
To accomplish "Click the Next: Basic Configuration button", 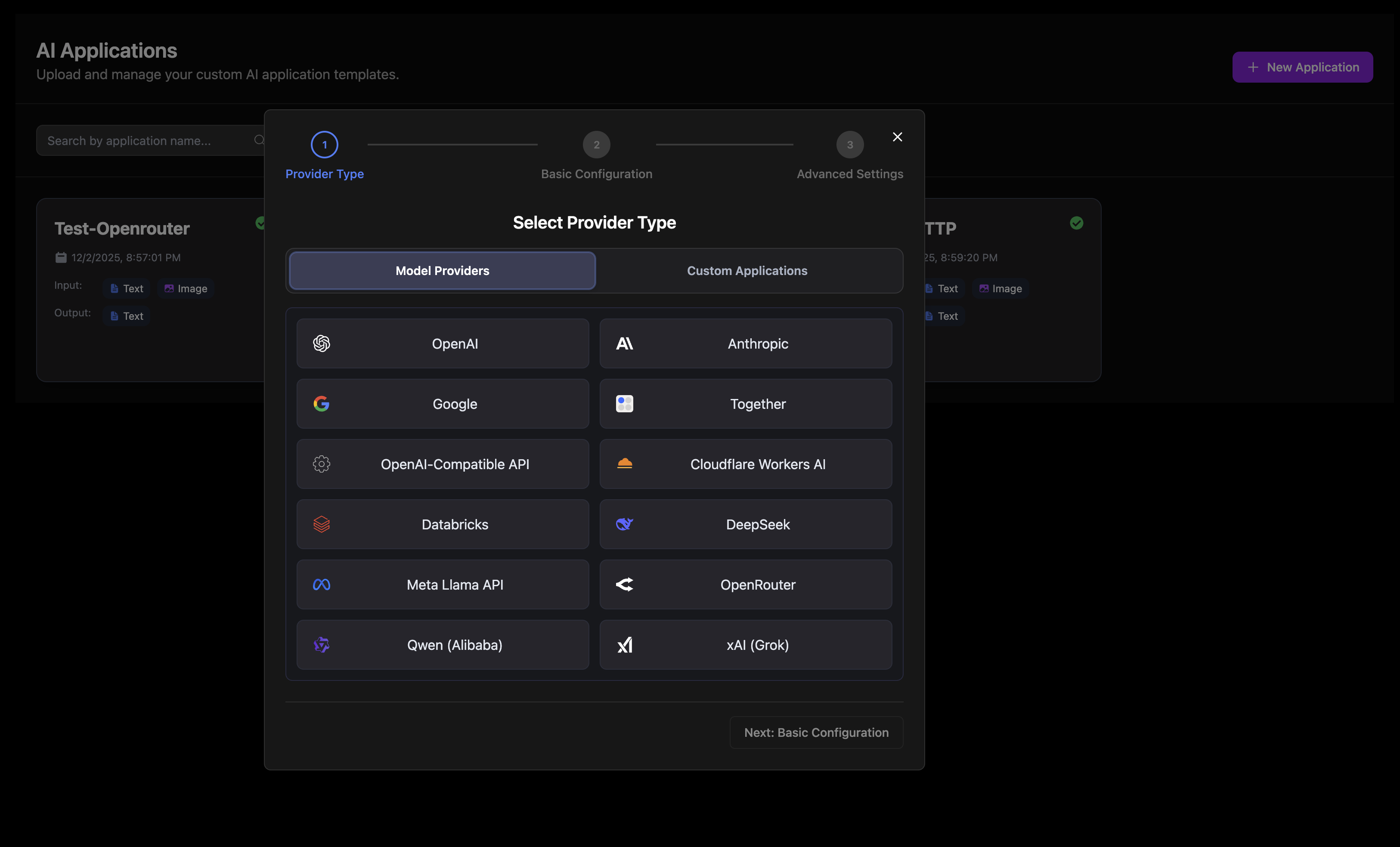I will point(816,732).
